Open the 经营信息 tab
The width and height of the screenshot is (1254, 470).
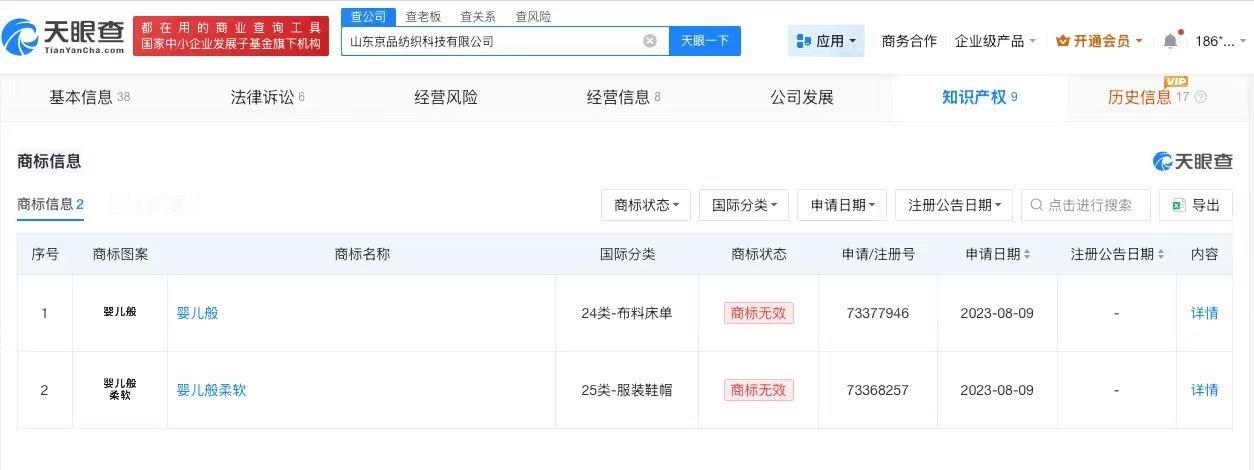coord(624,98)
